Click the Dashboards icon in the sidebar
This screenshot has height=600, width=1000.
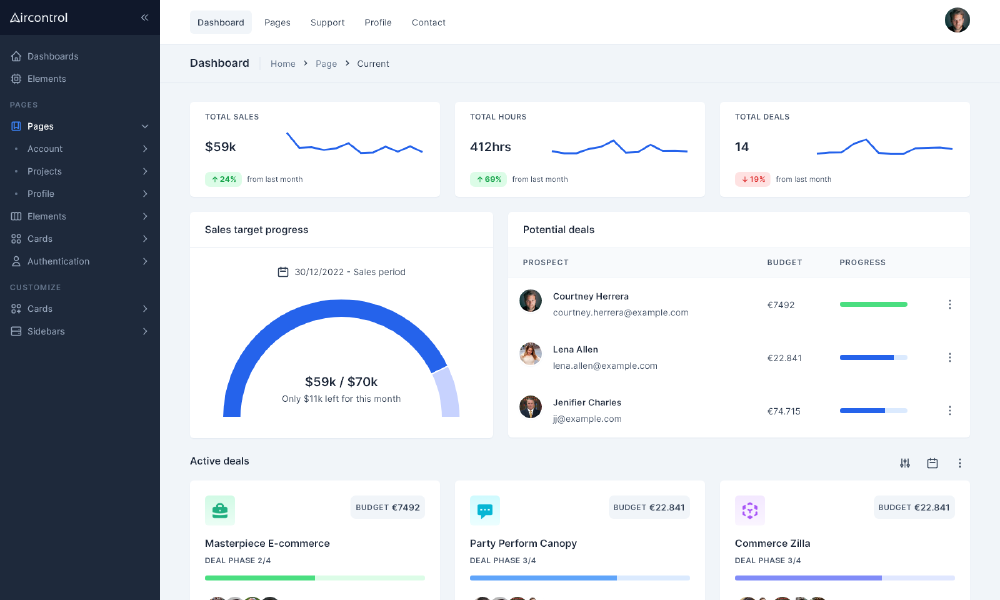click(14, 56)
